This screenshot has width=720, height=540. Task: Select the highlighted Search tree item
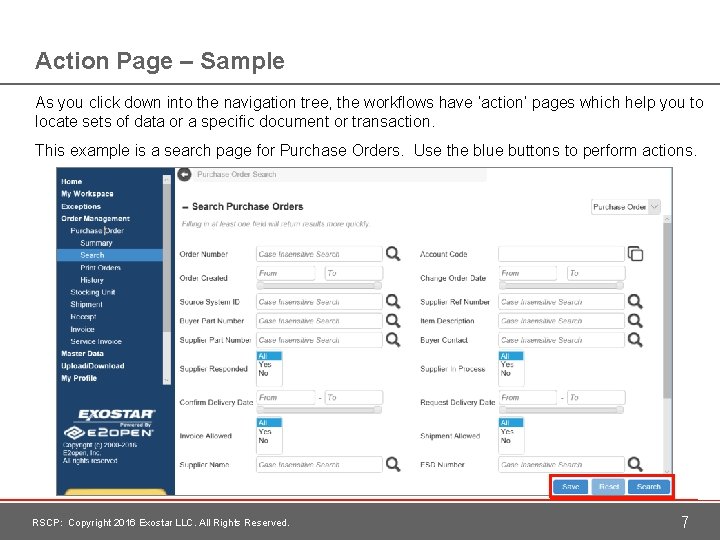[x=110, y=255]
